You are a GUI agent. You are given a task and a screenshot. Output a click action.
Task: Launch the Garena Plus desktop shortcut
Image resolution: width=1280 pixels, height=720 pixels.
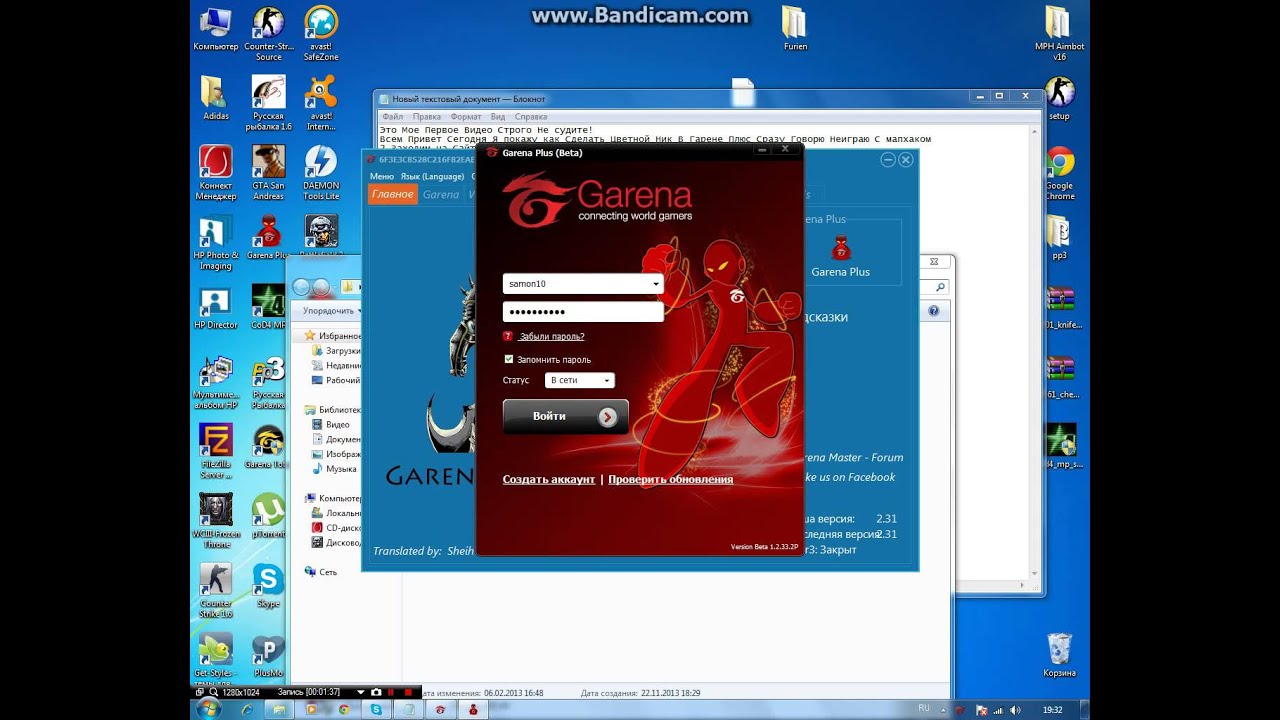coord(267,238)
